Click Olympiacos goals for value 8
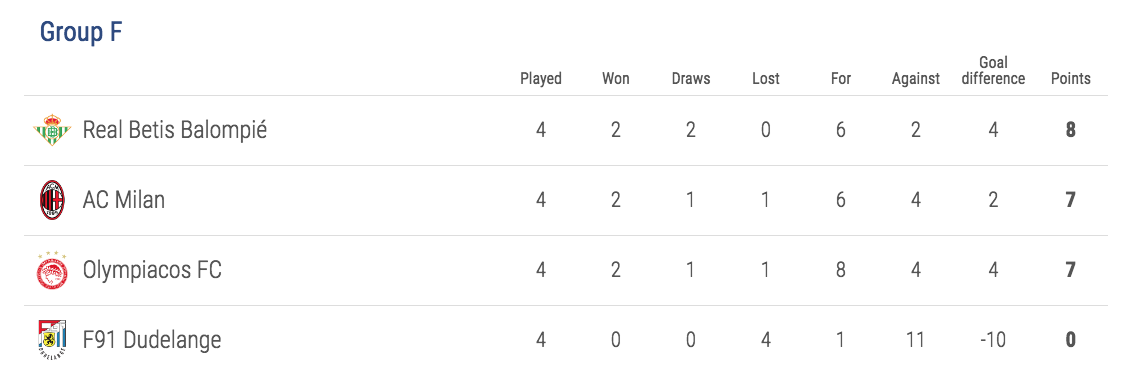This screenshot has width=1129, height=383. click(840, 270)
